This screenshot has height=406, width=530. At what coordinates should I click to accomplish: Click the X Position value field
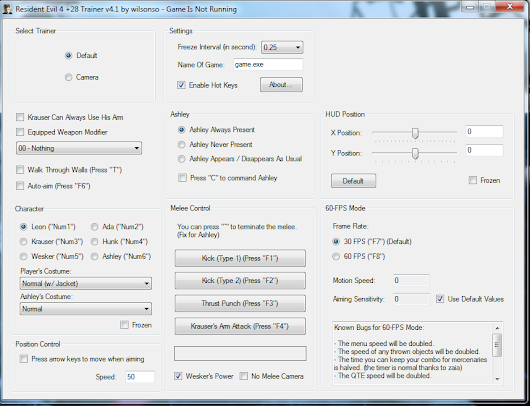(484, 132)
